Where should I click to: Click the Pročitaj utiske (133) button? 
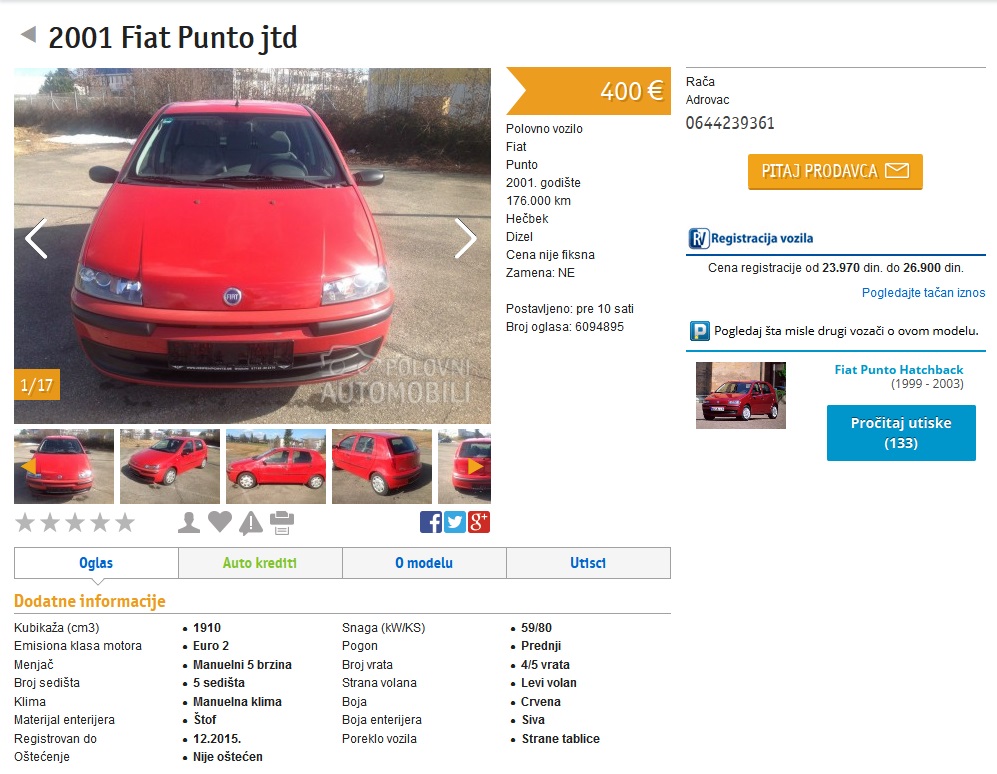(901, 432)
